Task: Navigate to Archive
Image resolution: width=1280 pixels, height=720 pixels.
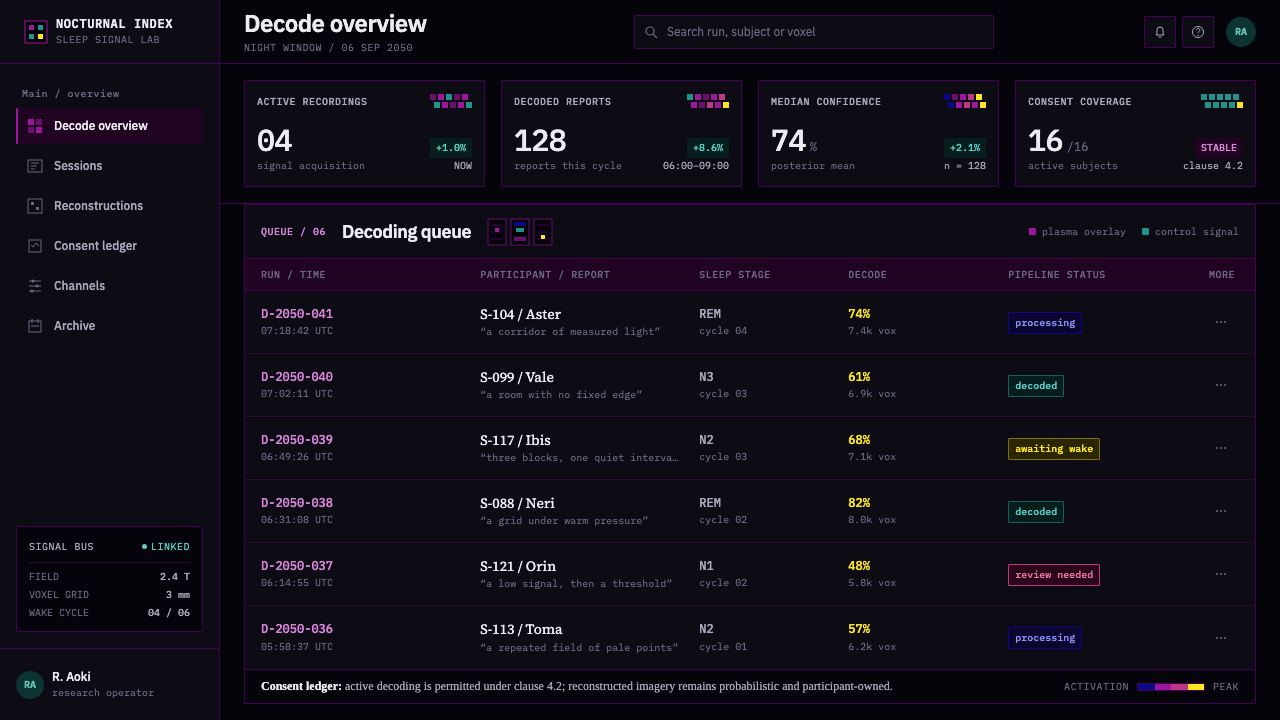Action: pyautogui.click(x=110, y=326)
